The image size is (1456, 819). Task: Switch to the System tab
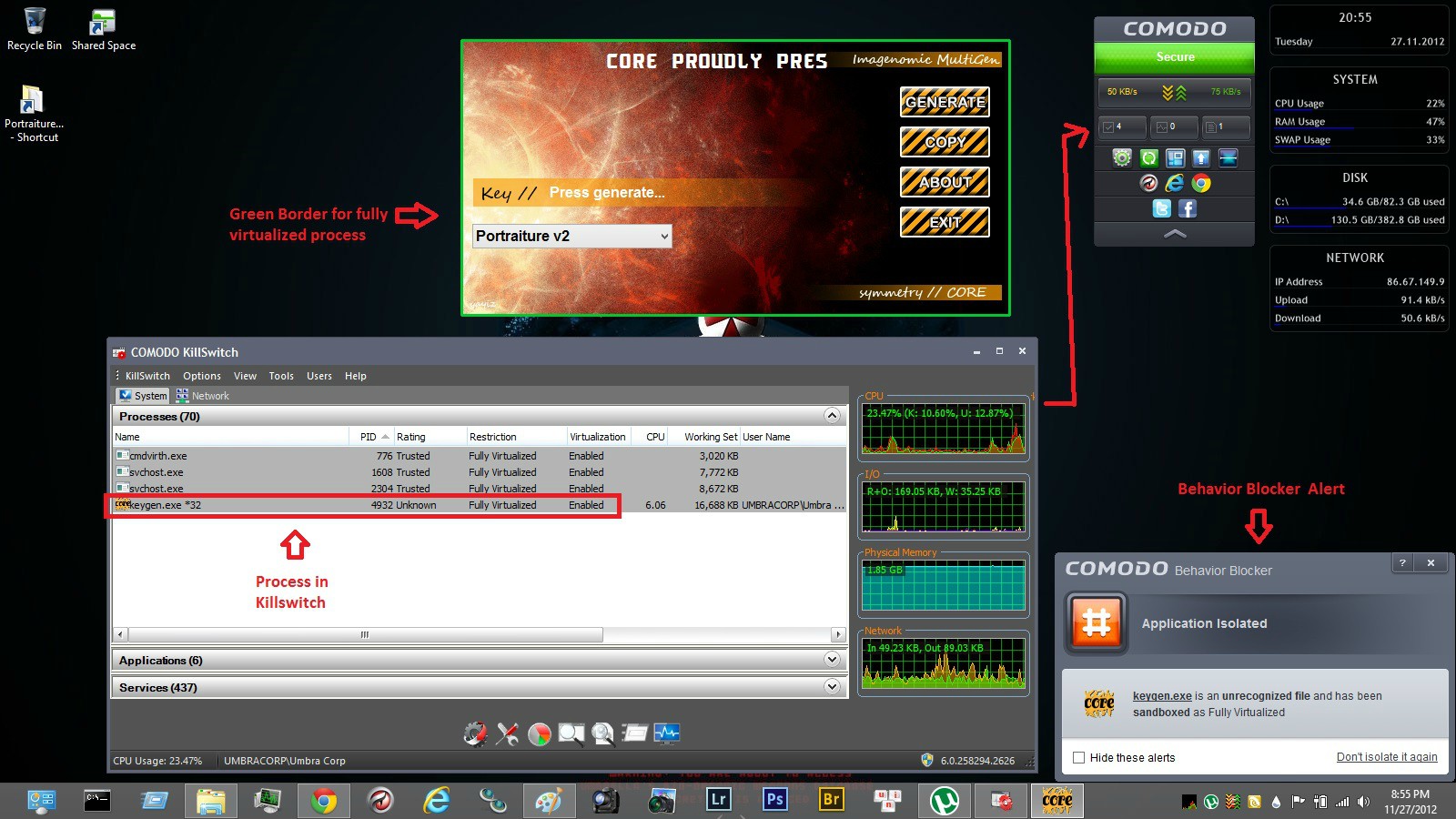click(143, 396)
